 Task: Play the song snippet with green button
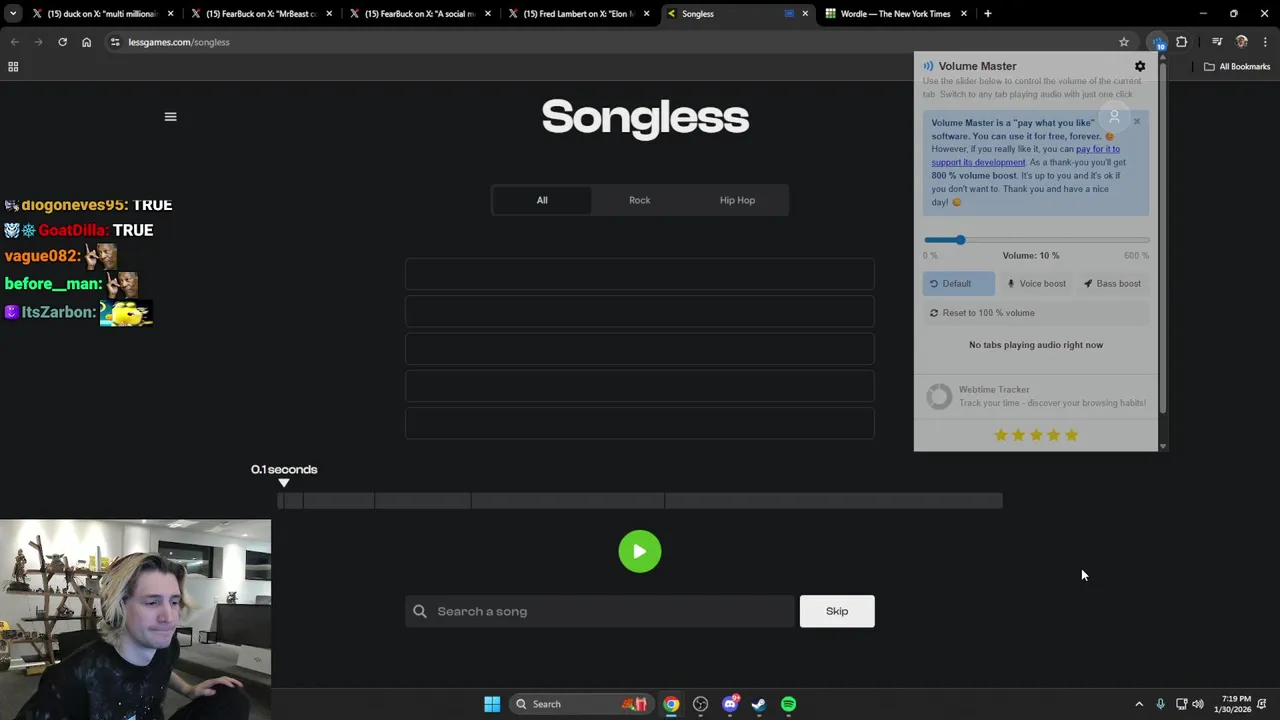point(640,551)
